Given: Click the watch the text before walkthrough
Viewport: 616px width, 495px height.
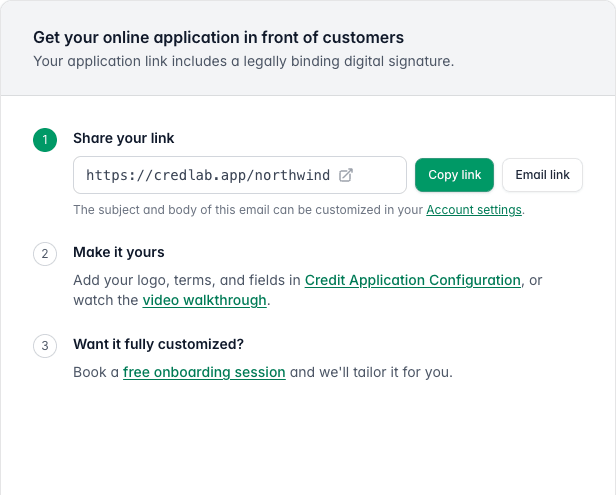Looking at the screenshot, I should coord(106,300).
